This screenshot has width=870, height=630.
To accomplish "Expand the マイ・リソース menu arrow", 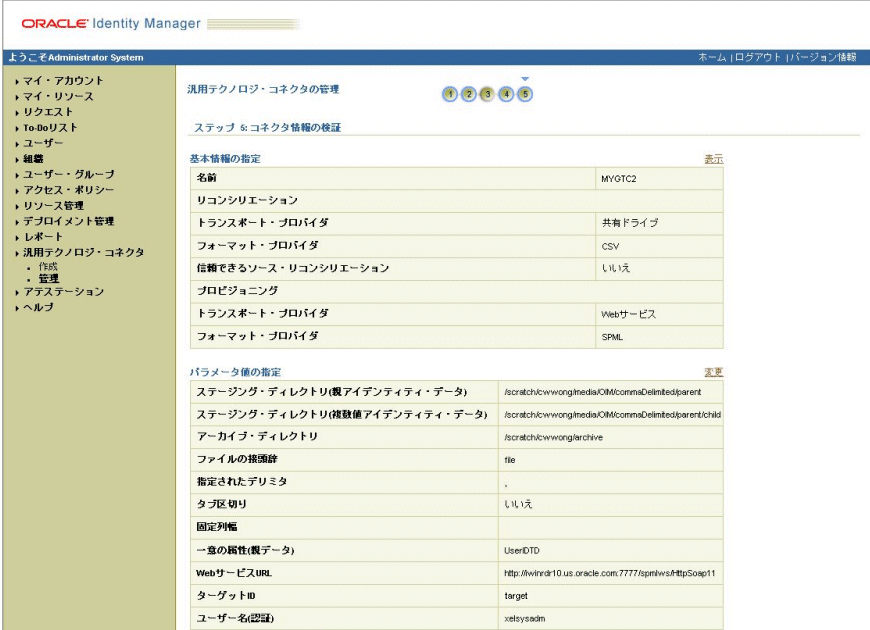I will point(17,97).
